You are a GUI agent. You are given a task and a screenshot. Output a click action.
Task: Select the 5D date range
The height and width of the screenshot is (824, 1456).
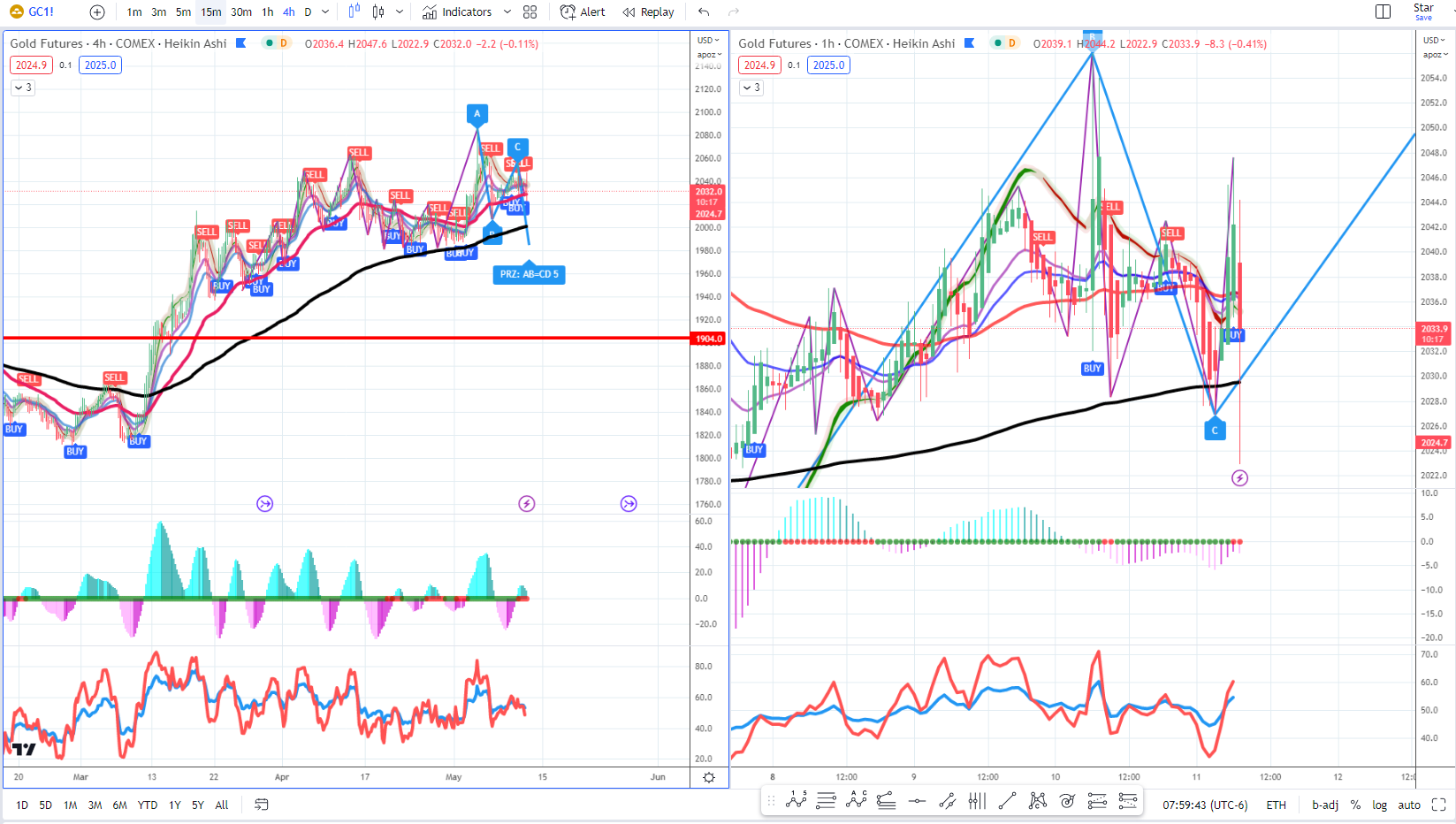pos(46,805)
